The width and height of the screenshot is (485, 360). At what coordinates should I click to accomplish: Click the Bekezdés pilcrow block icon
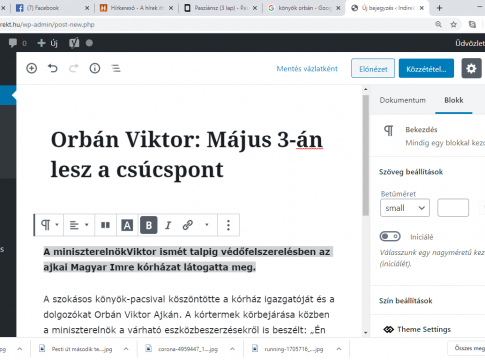(x=389, y=130)
